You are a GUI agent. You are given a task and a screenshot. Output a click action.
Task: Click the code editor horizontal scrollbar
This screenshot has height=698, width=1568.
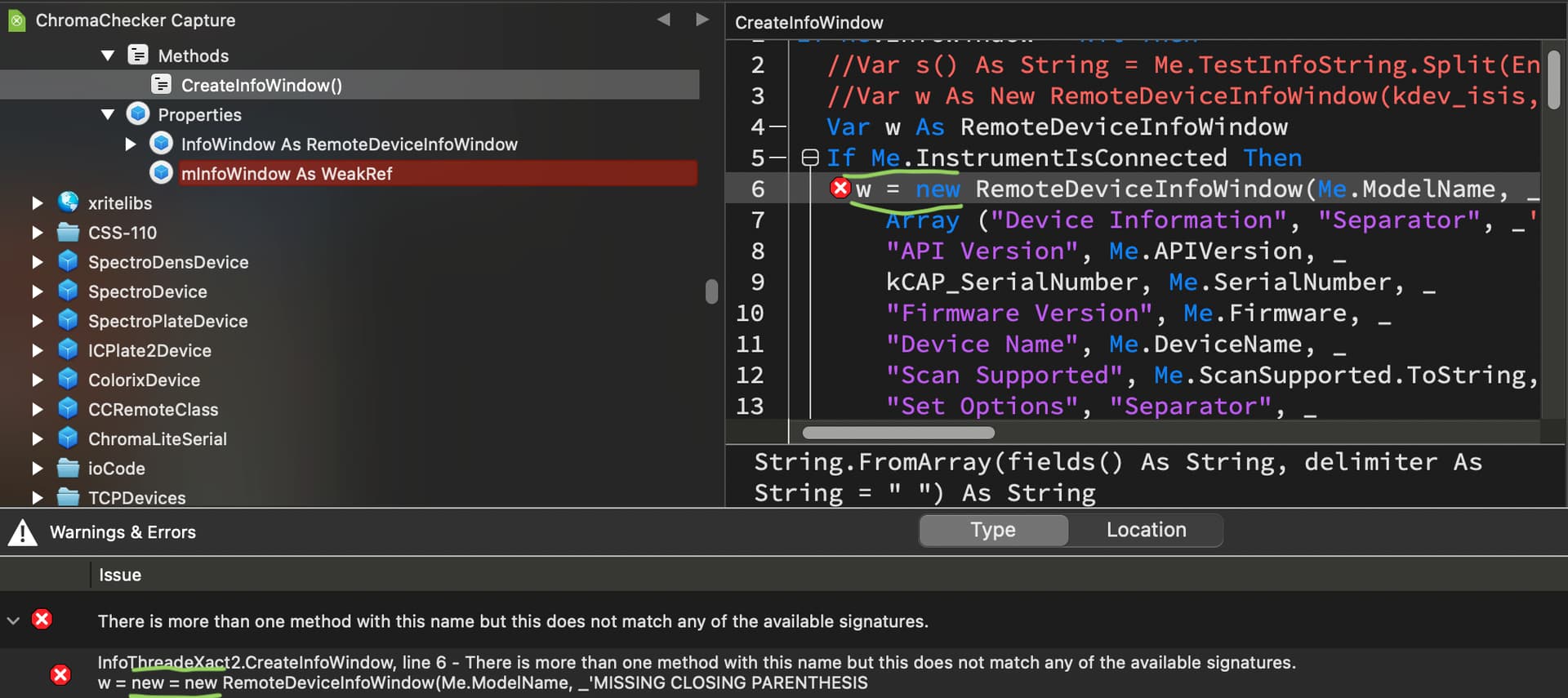(898, 433)
